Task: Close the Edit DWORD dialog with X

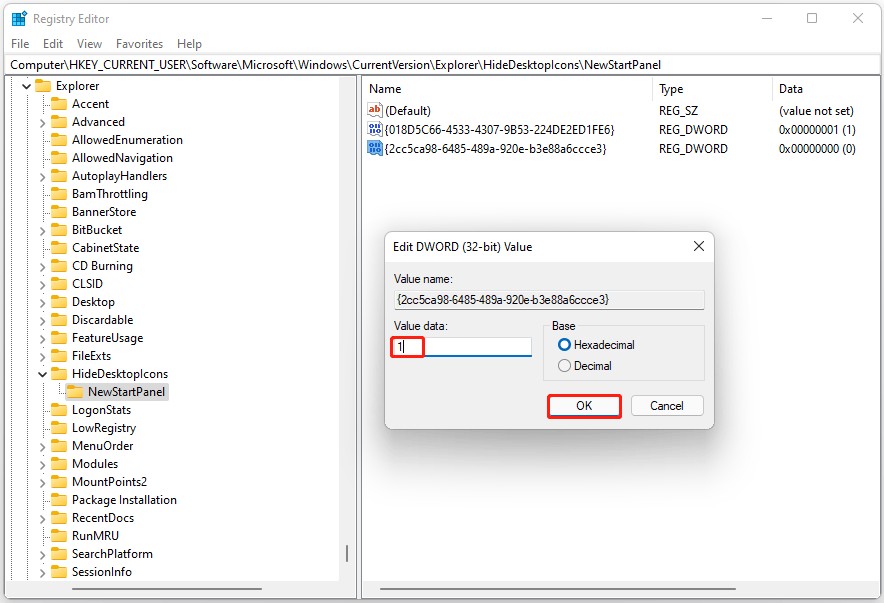Action: pyautogui.click(x=699, y=246)
